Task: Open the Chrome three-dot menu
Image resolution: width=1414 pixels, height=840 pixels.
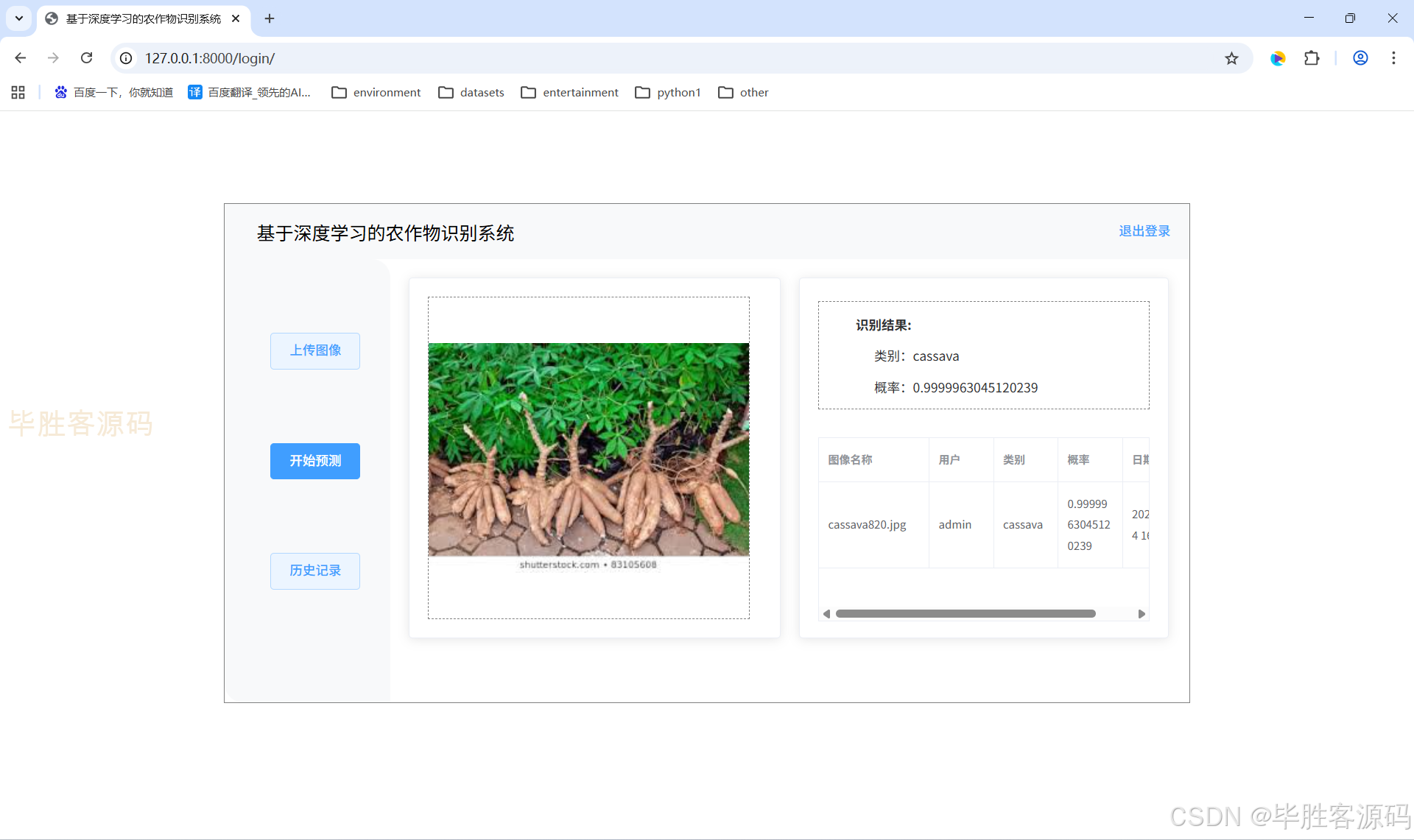Action: 1393,58
